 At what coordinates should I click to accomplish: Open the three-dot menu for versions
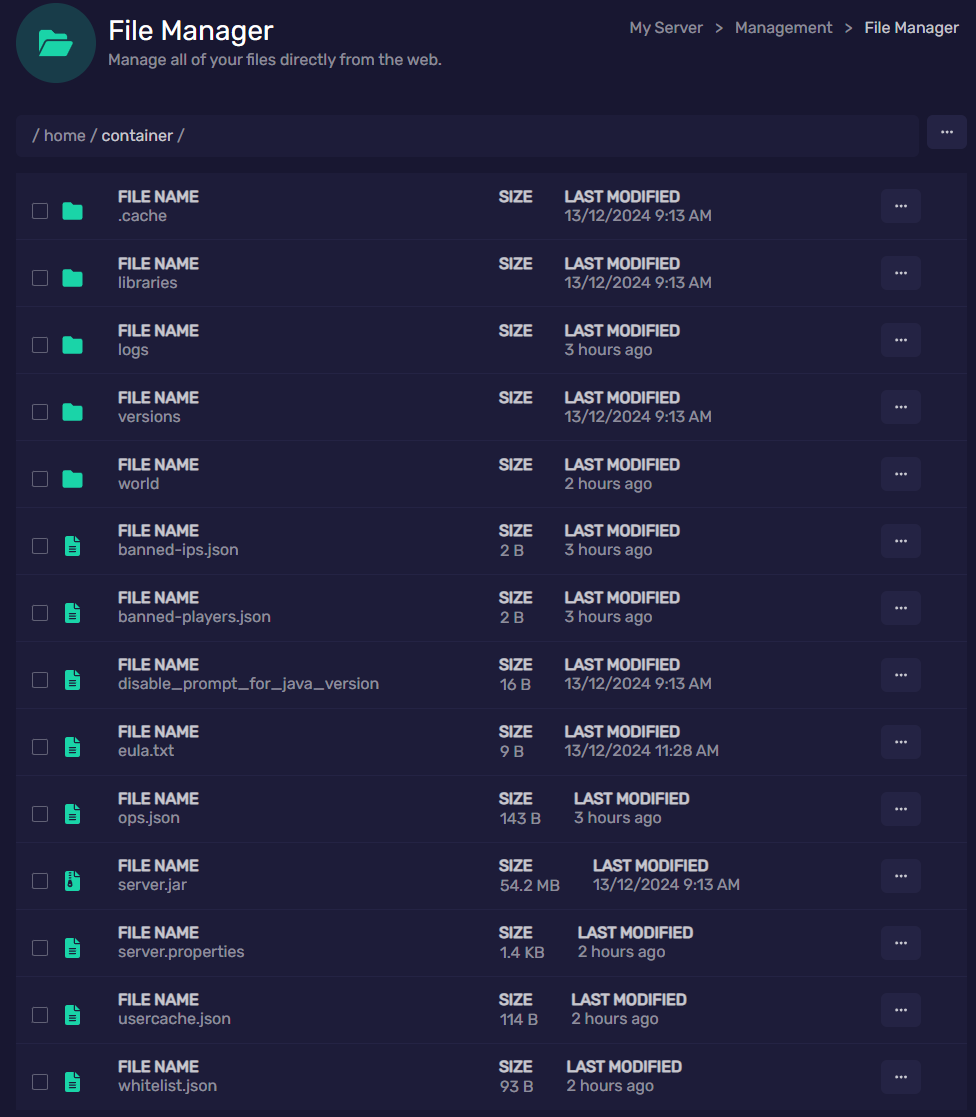[900, 407]
